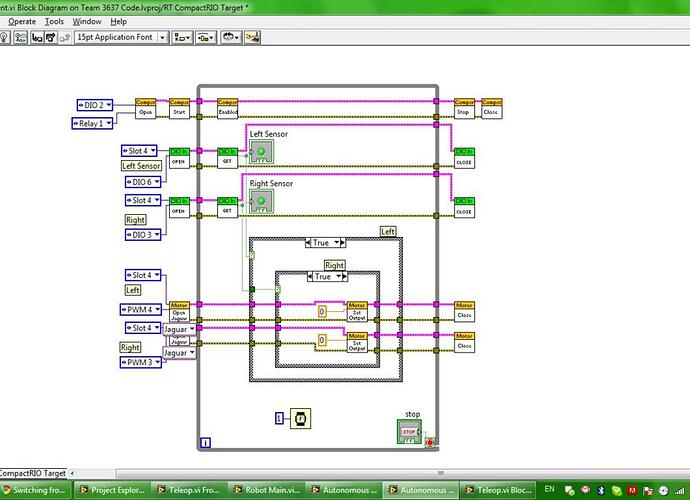Select the Motor Open Jaguar node near PWM 4
The height and width of the screenshot is (500, 690).
pyautogui.click(x=179, y=312)
